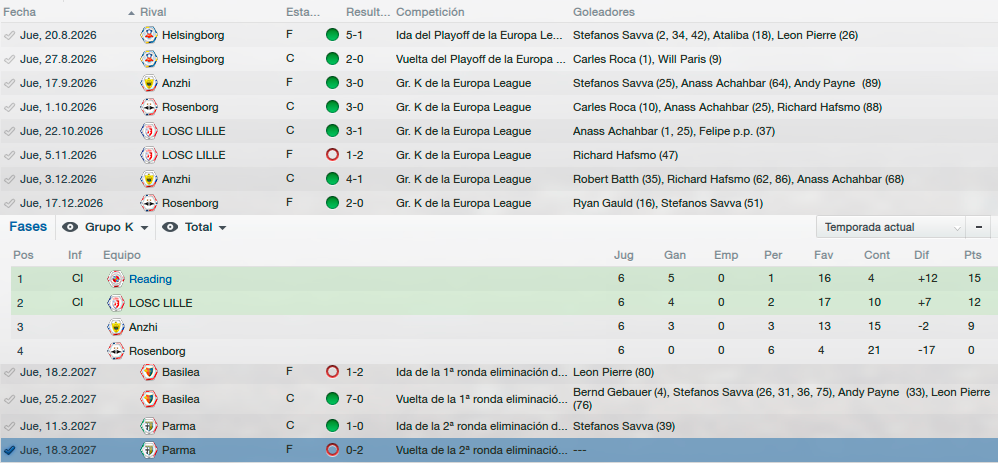
Task: Toggle the checkmark on the 18.3.2027 Parma match
Action: tap(10, 450)
